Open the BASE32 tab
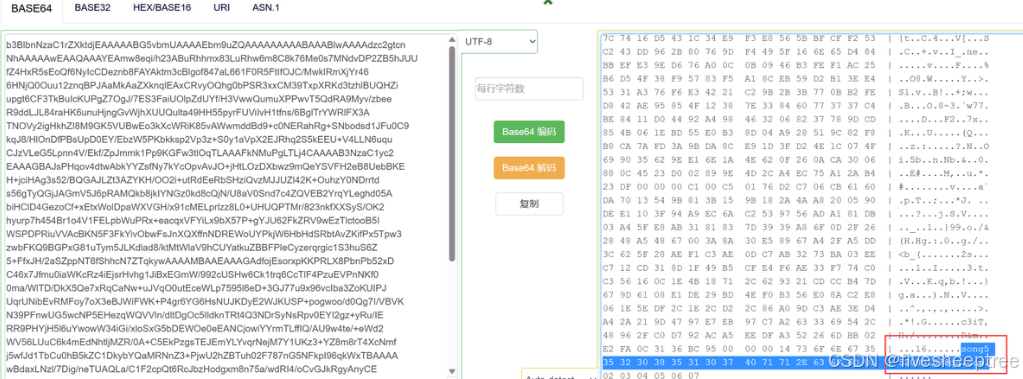 click(93, 8)
